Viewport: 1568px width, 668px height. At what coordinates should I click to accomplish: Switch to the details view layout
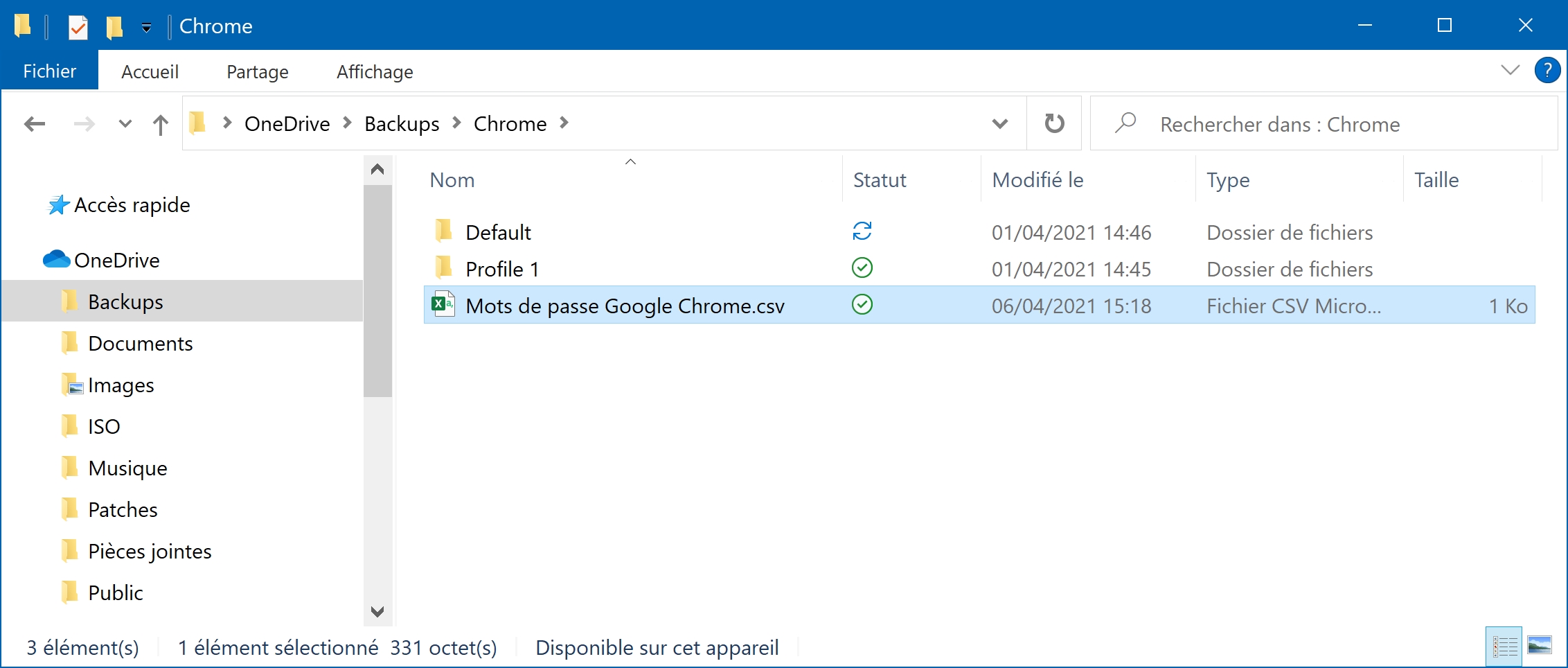(x=1504, y=647)
